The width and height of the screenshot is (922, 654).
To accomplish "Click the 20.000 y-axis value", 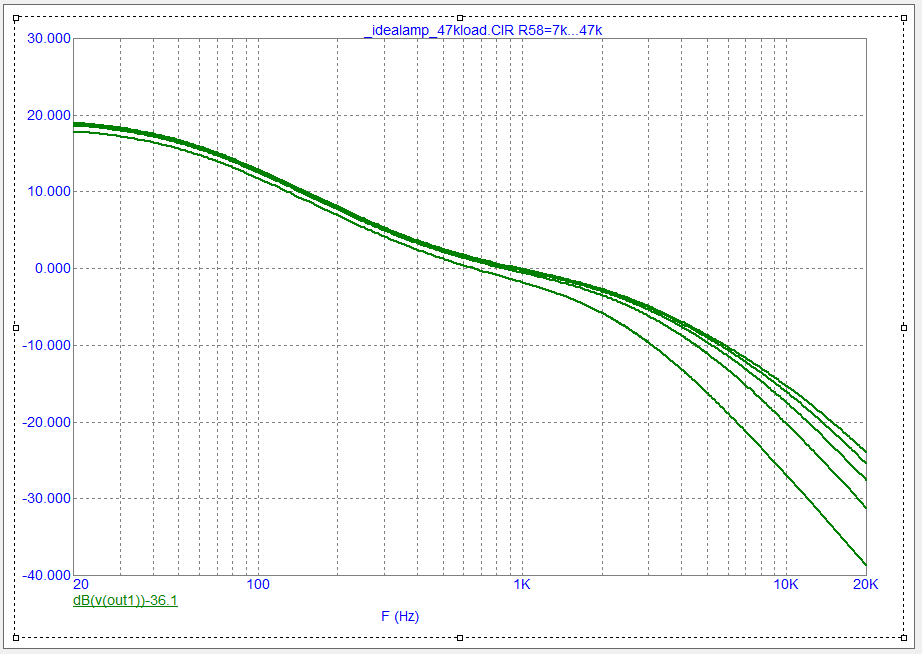I will pos(49,115).
